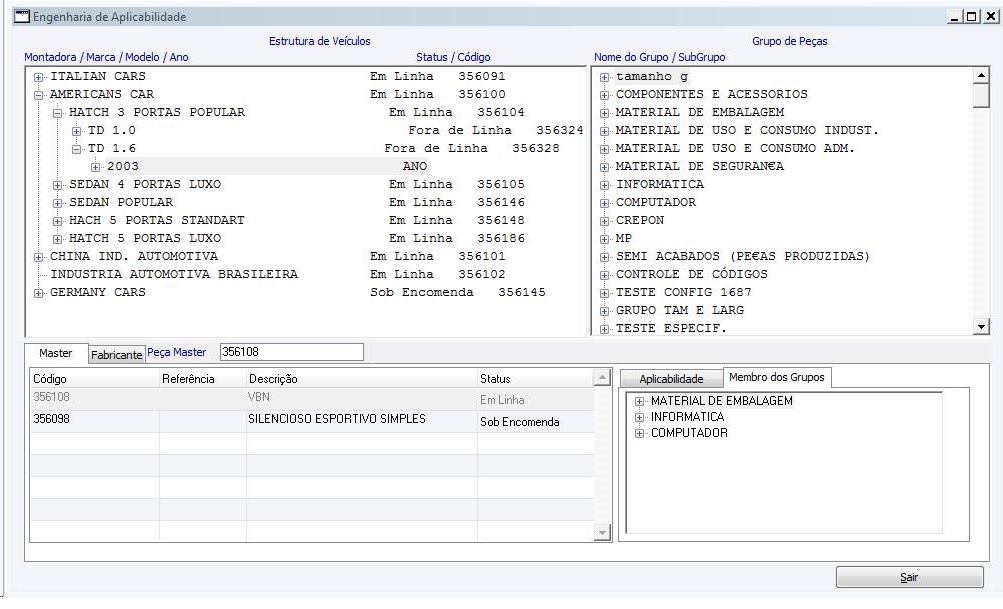Click the Status column header in table
The width and height of the screenshot is (1003, 609).
(x=536, y=379)
